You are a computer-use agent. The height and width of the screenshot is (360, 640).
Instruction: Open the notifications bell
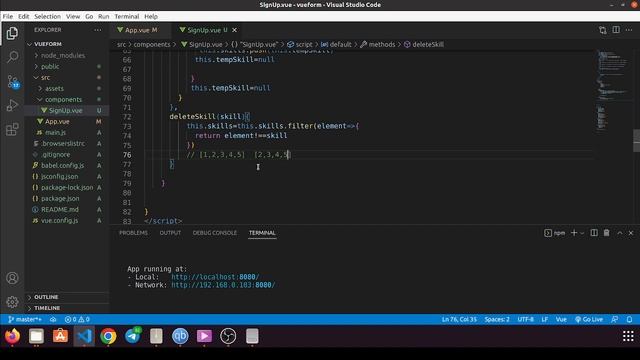[629, 319]
